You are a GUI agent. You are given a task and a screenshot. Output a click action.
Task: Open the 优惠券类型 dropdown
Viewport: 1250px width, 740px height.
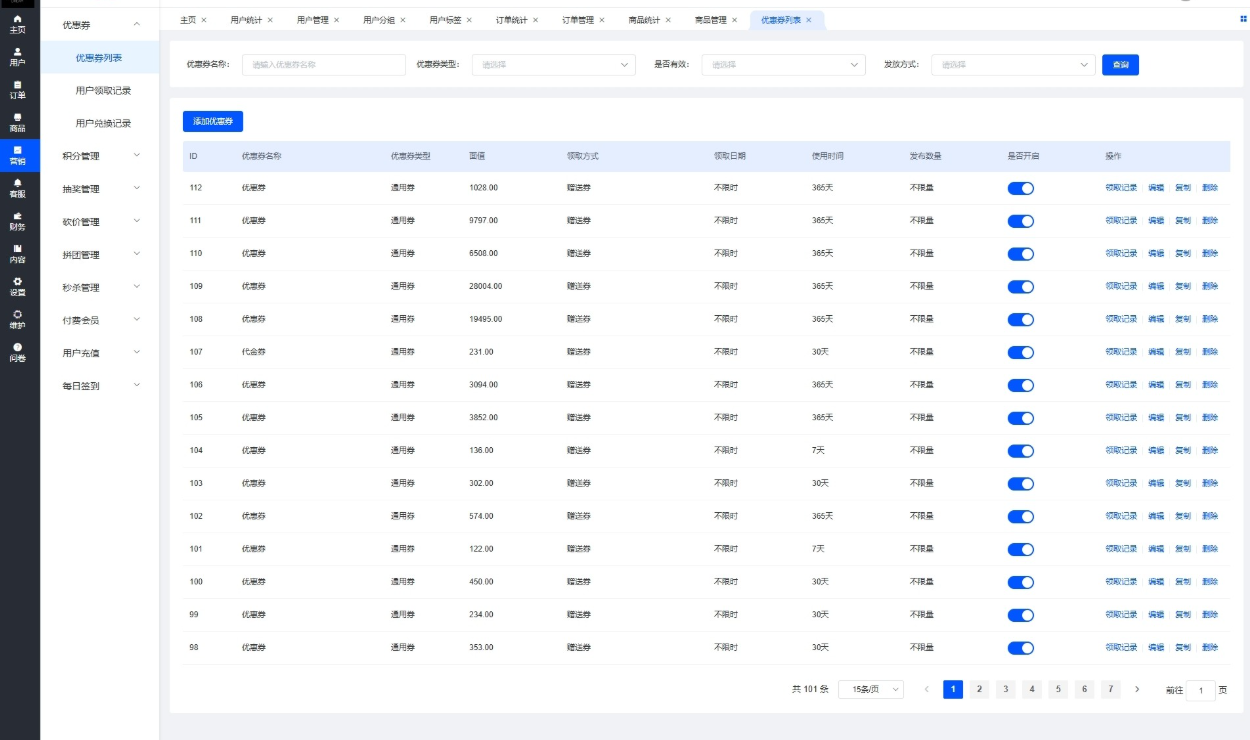point(553,65)
